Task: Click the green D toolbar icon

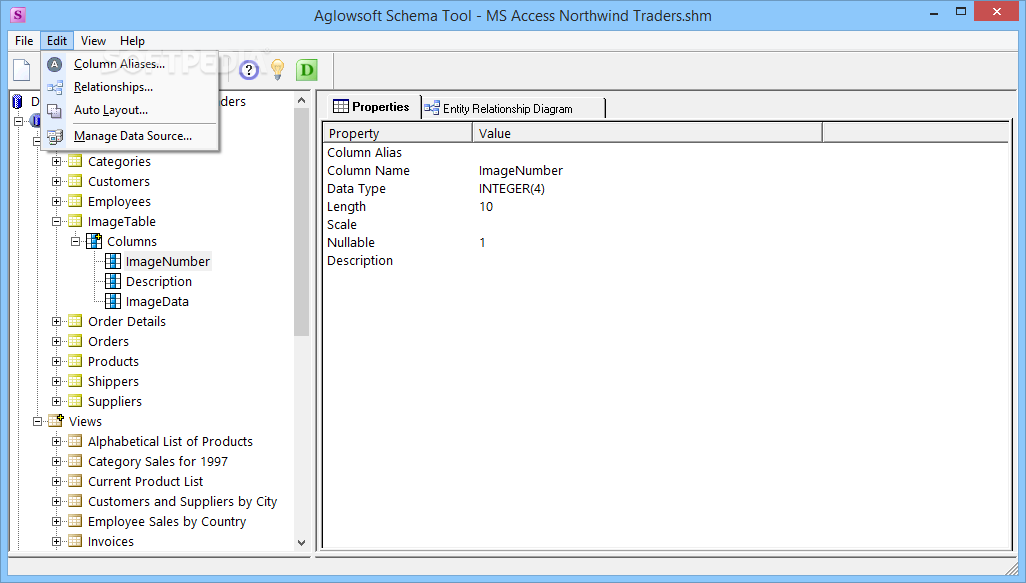Action: pyautogui.click(x=306, y=70)
